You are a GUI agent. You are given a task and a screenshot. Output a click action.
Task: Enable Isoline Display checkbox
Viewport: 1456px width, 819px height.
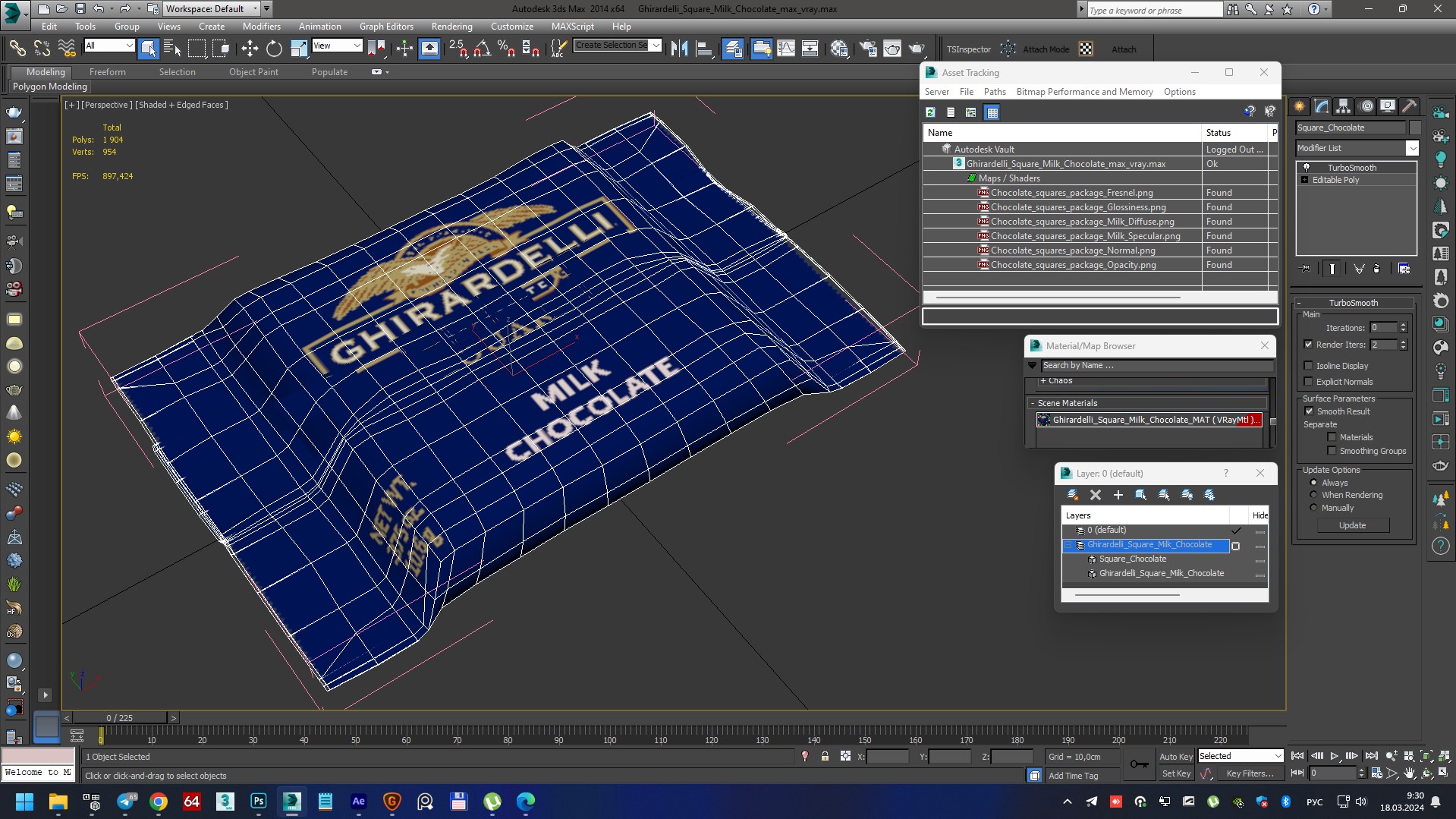tap(1308, 366)
